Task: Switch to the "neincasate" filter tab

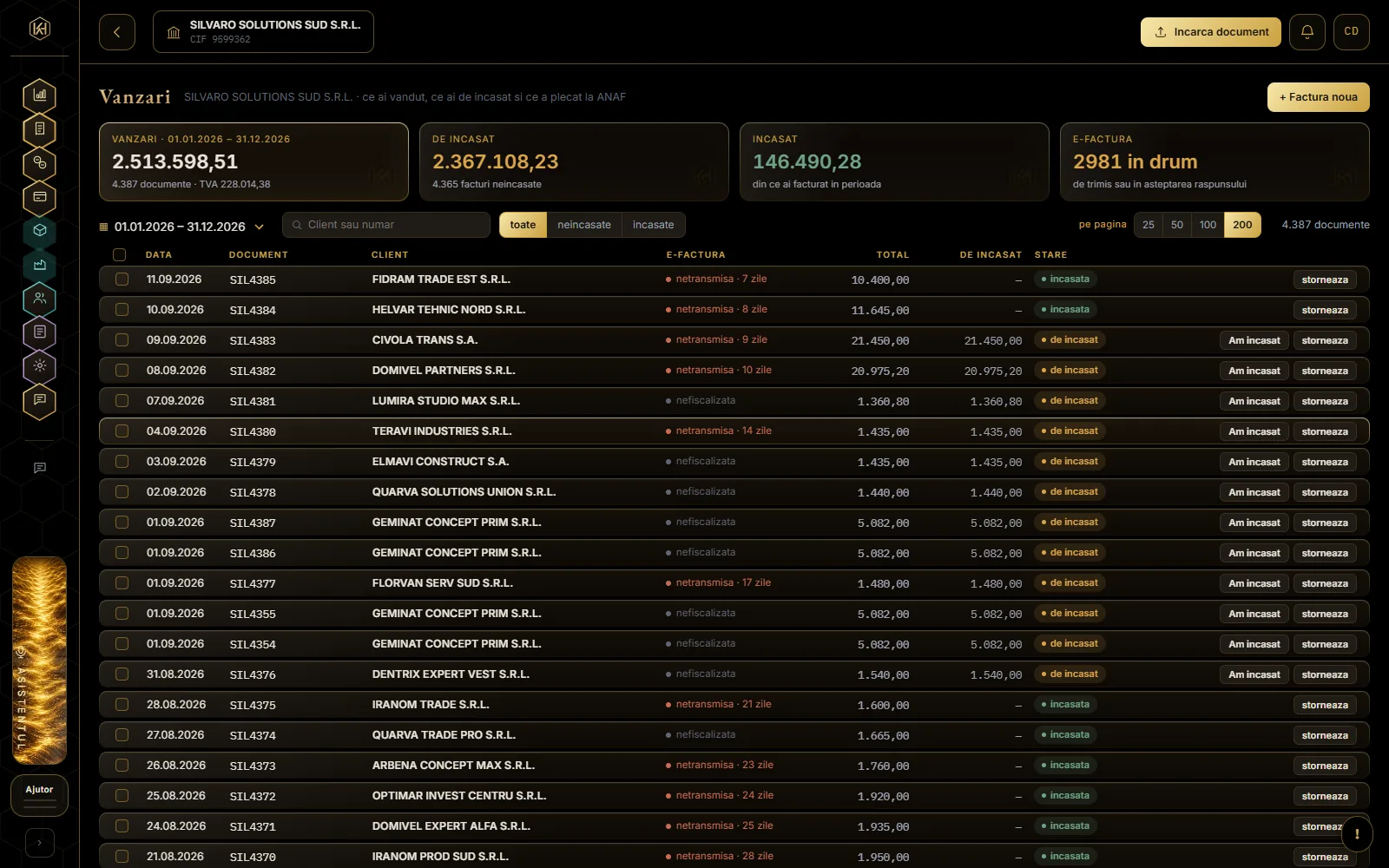Action: click(x=584, y=225)
